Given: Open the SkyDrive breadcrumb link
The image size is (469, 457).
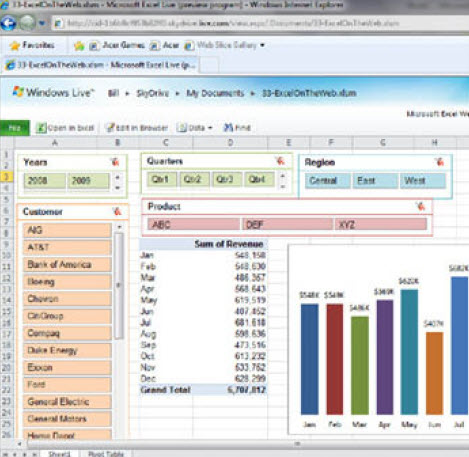Looking at the screenshot, I should [153, 93].
